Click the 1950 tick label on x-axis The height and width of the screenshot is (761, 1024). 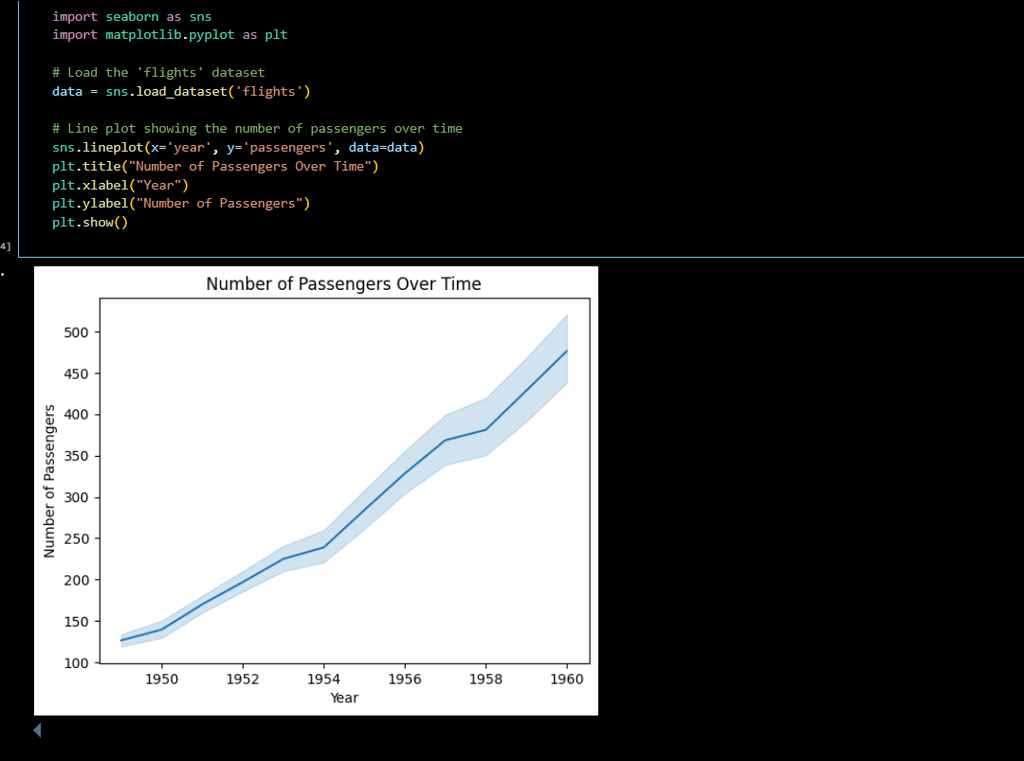pos(162,679)
